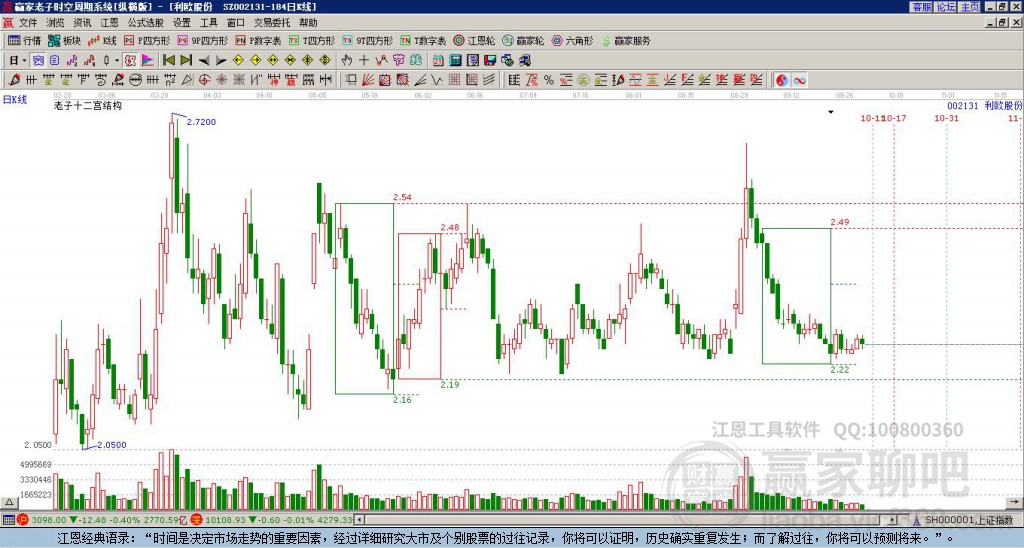The image size is (1024, 548).
Task: Open the 9P四方形 tool
Action: (202, 40)
